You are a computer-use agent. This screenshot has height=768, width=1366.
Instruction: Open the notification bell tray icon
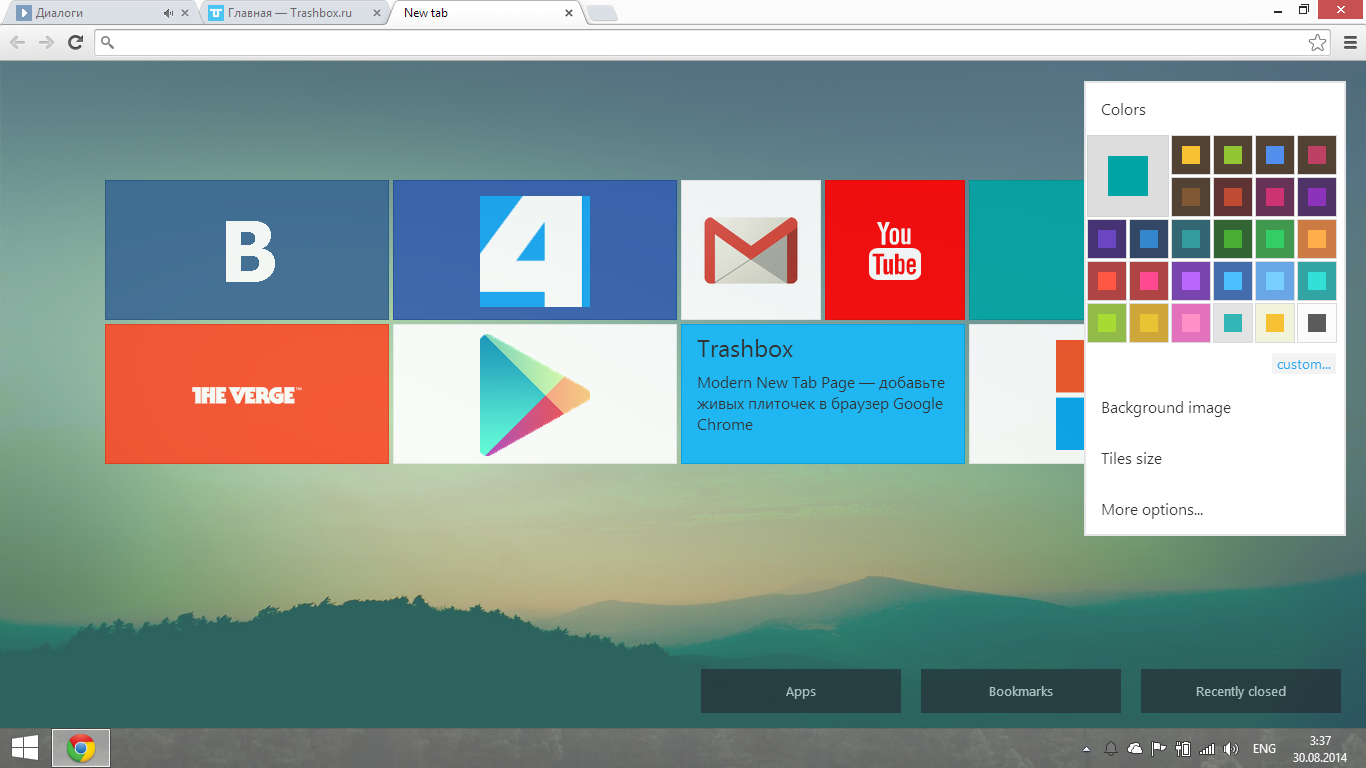(1111, 748)
